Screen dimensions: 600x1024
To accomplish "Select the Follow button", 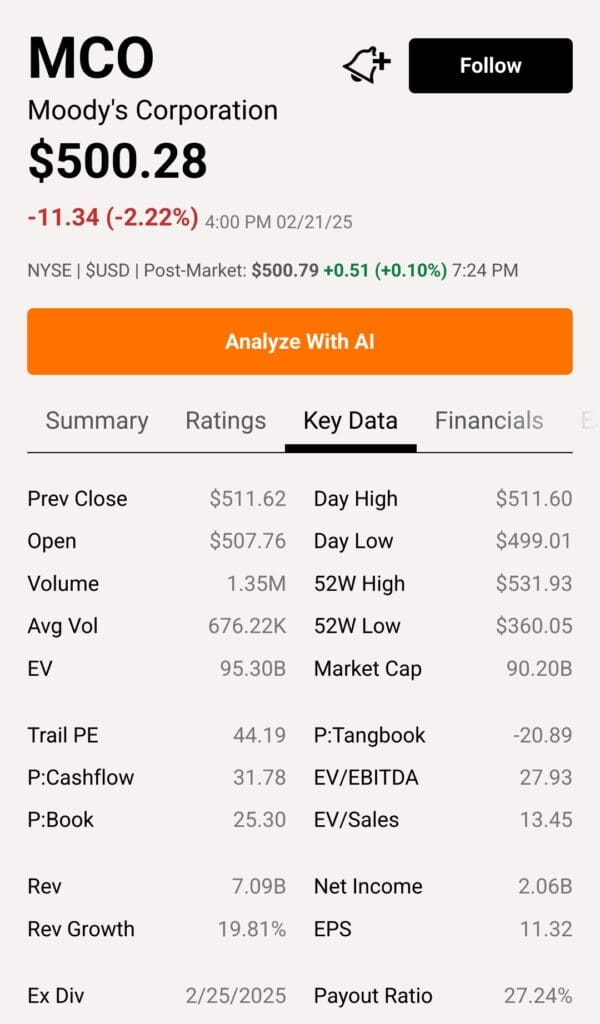I will pyautogui.click(x=490, y=65).
